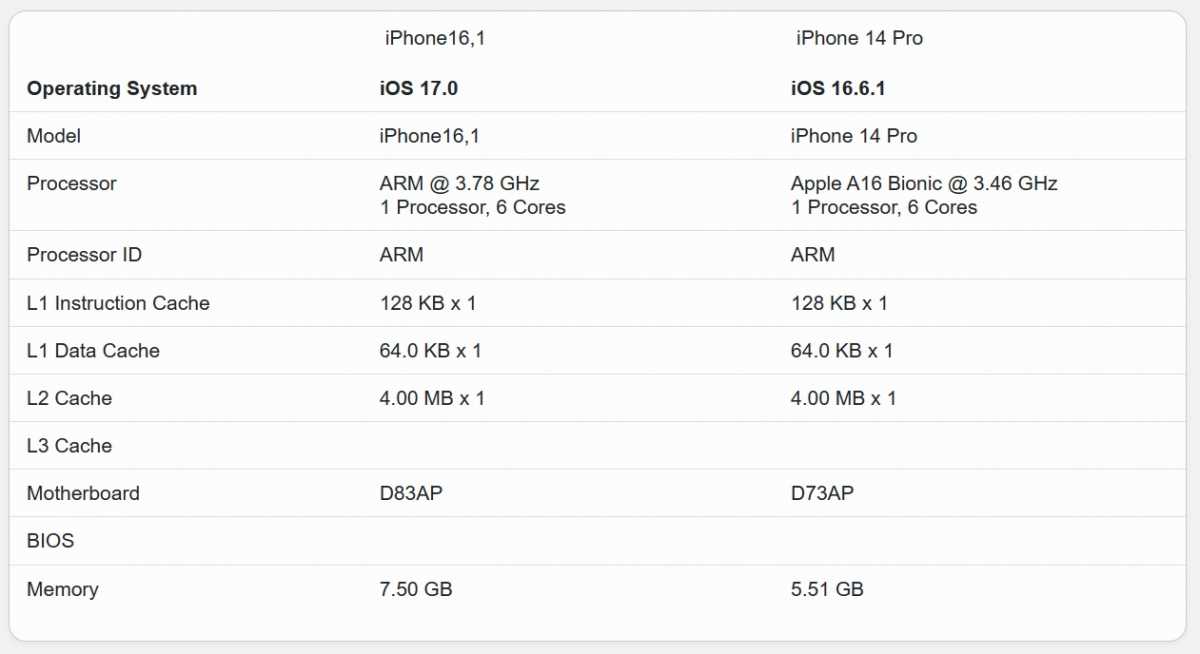The height and width of the screenshot is (654, 1200).
Task: Click the L1 Data Cache label
Action: (x=93, y=351)
